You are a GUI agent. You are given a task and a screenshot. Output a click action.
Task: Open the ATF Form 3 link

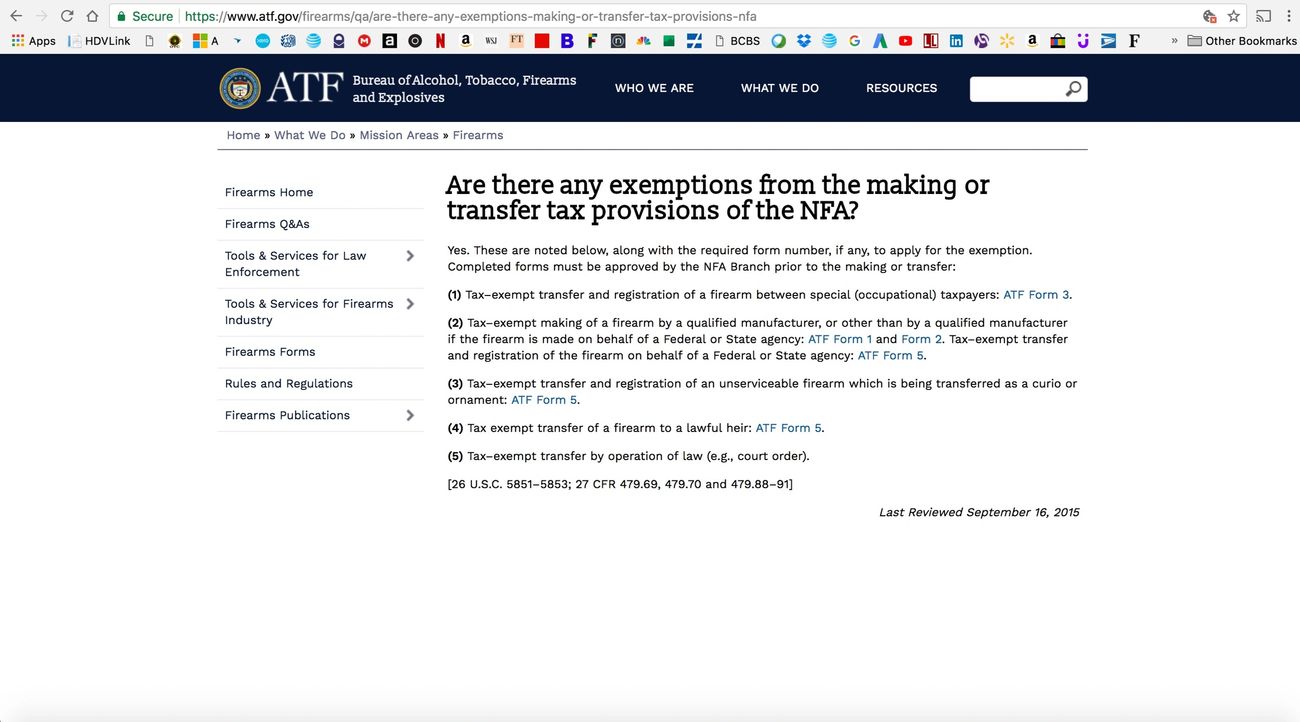point(1036,295)
